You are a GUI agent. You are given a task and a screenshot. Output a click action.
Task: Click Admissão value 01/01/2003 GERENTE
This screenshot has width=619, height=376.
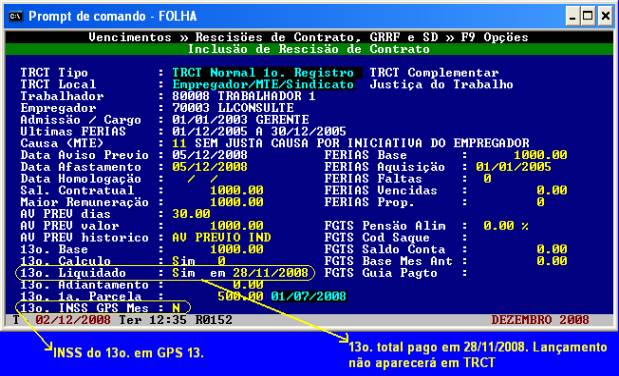(240, 120)
